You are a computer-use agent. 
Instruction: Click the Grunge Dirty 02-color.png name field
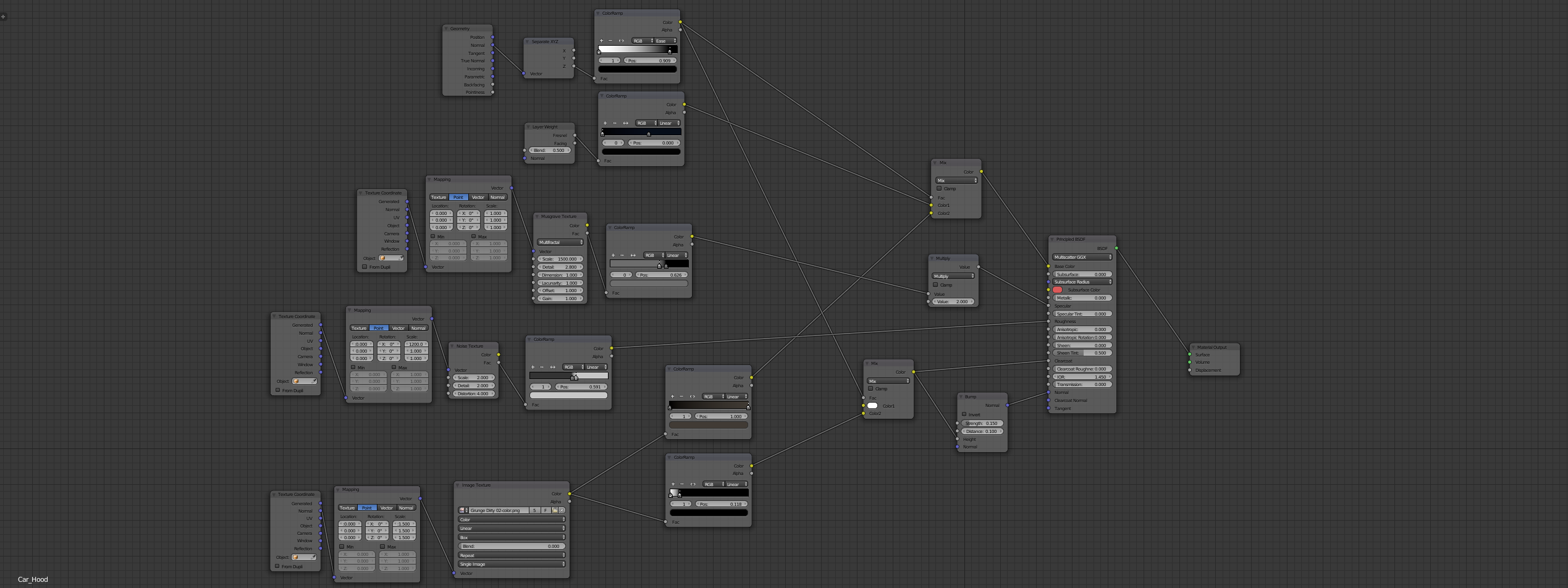[x=499, y=511]
